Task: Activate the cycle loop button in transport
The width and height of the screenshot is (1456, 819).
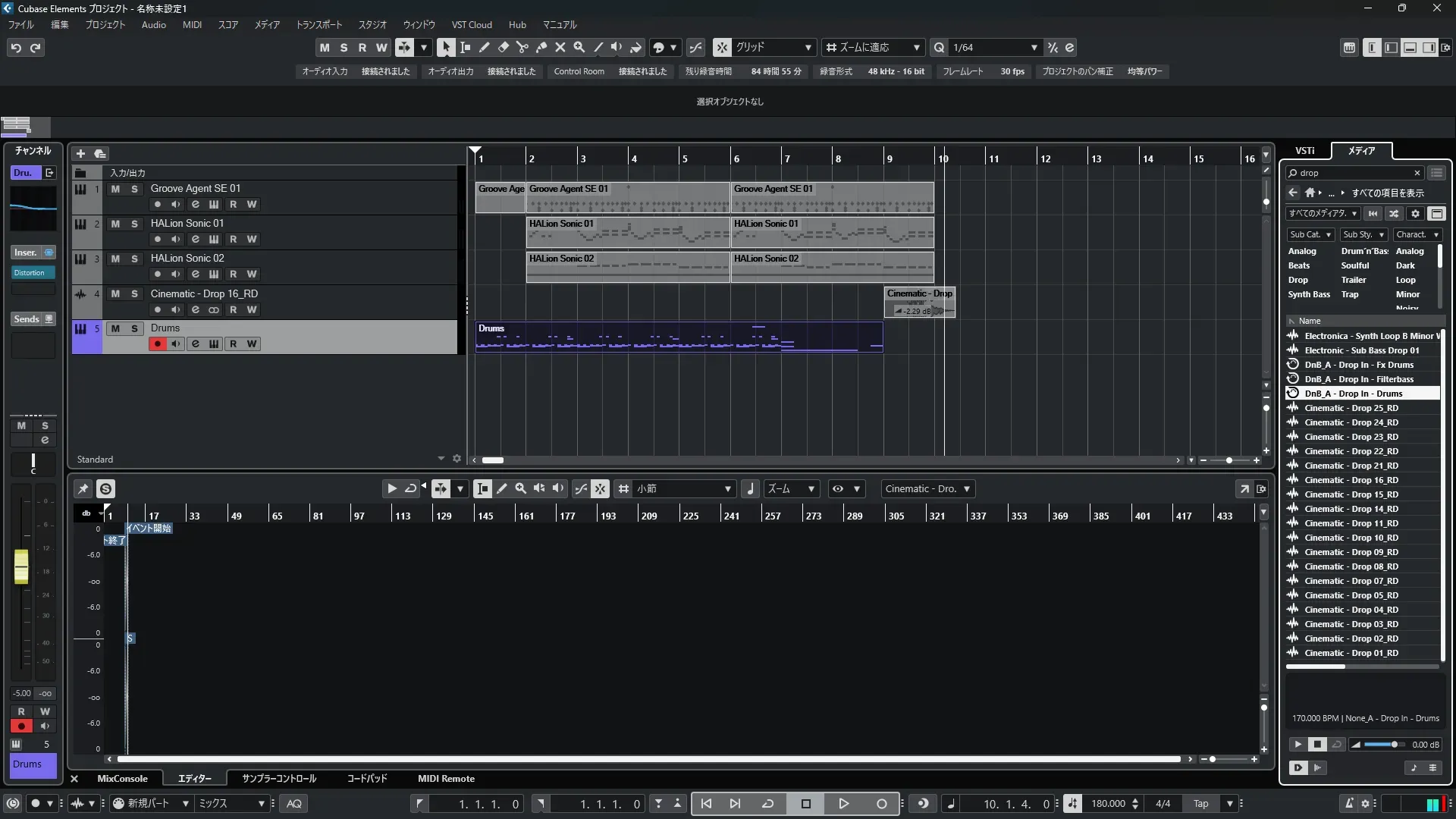Action: [767, 803]
